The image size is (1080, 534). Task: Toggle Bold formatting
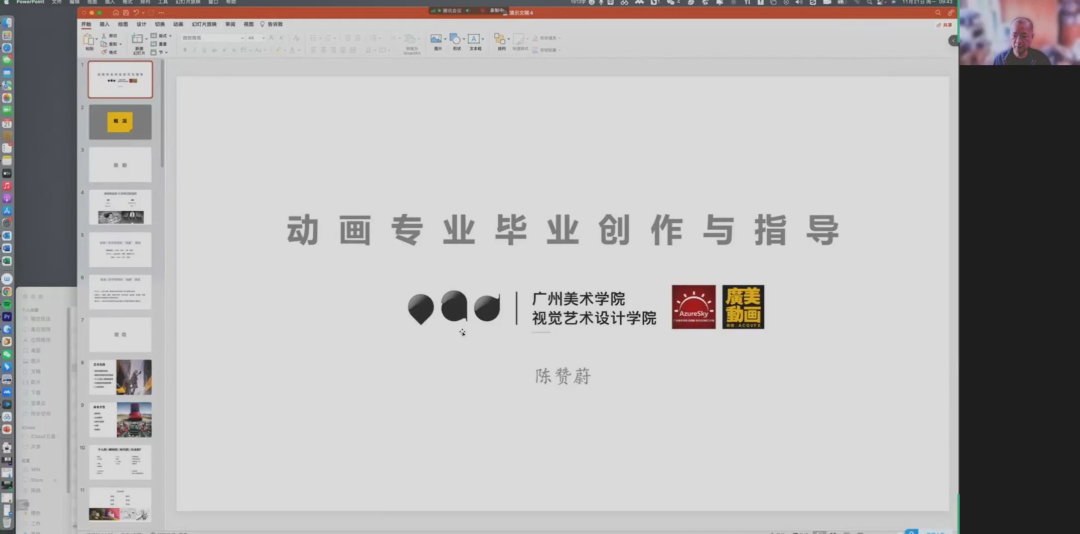tap(185, 50)
